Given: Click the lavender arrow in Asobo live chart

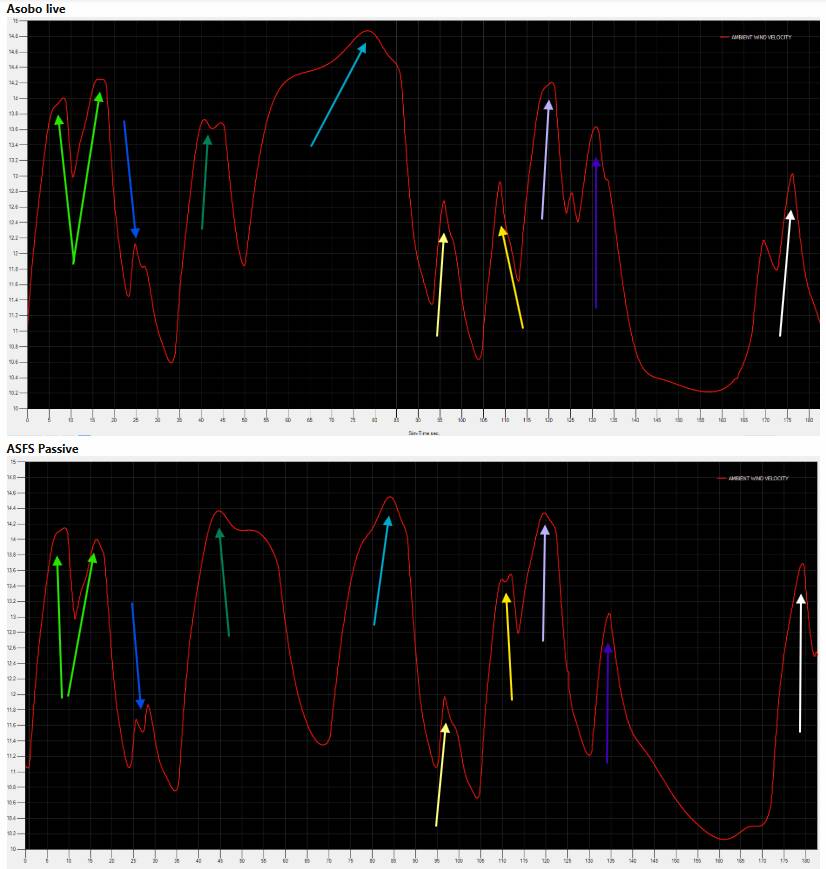Looking at the screenshot, I should pyautogui.click(x=545, y=159).
